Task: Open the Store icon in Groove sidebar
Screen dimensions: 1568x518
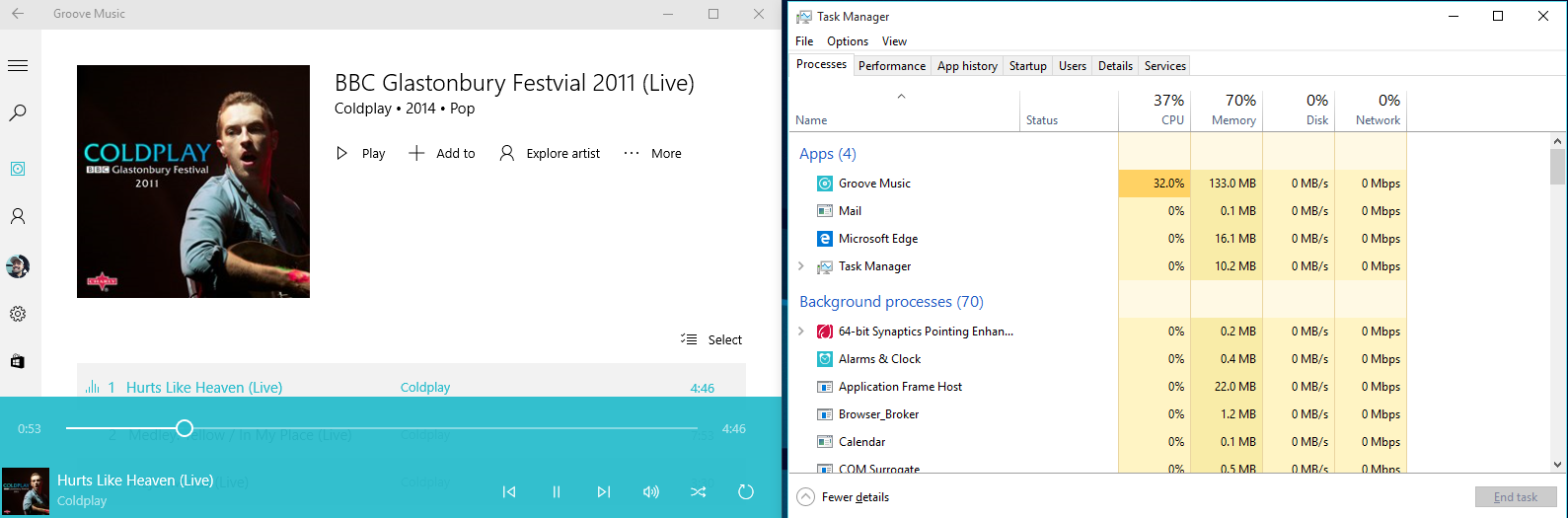Action: tap(18, 362)
